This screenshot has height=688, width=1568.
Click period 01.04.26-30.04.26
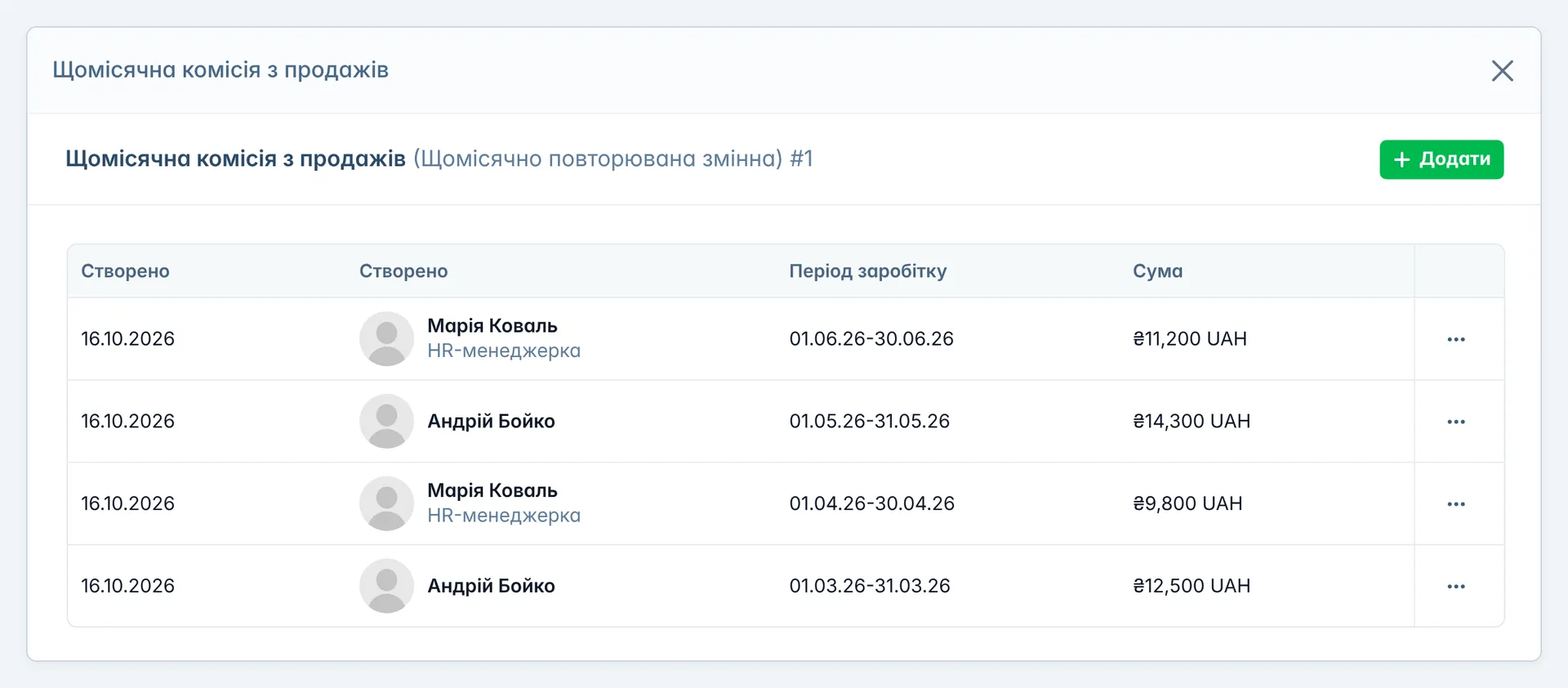(871, 503)
